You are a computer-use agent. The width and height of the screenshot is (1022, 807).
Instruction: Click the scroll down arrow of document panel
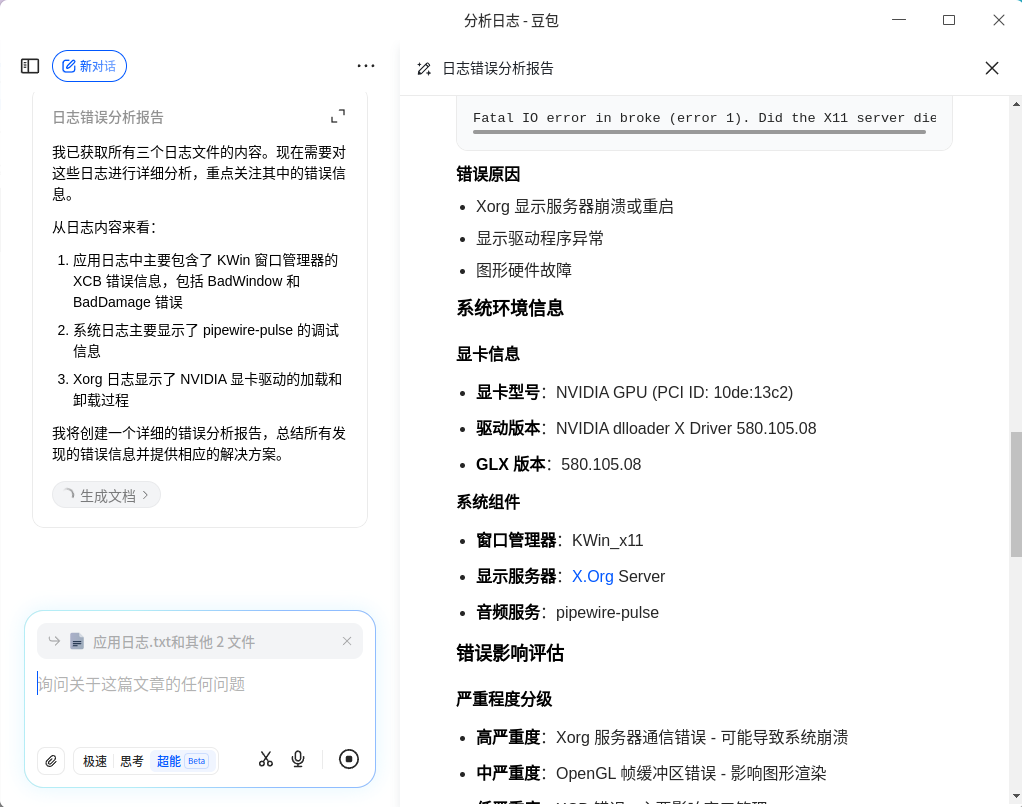click(1016, 797)
